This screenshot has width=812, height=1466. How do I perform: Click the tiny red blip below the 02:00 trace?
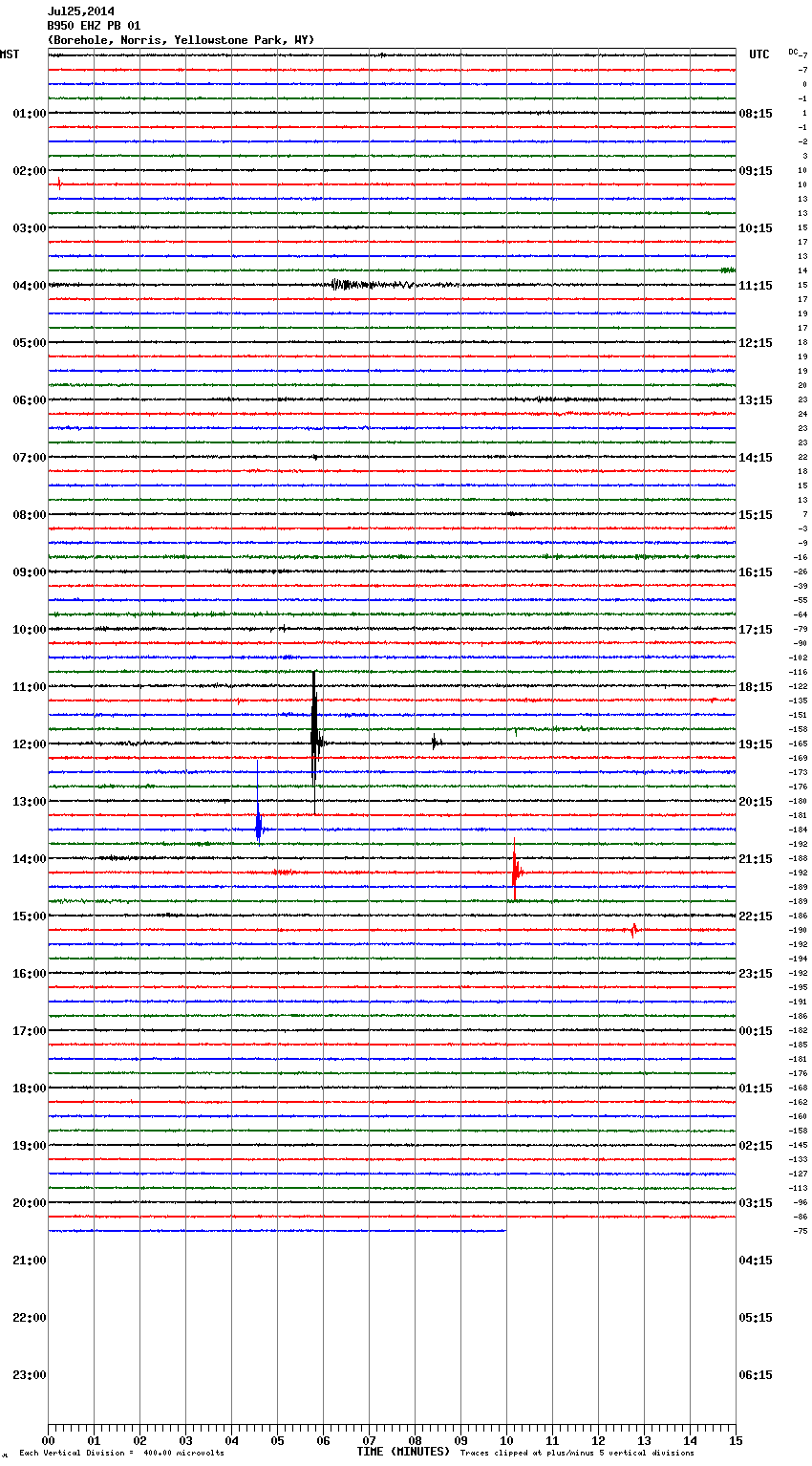[x=59, y=183]
